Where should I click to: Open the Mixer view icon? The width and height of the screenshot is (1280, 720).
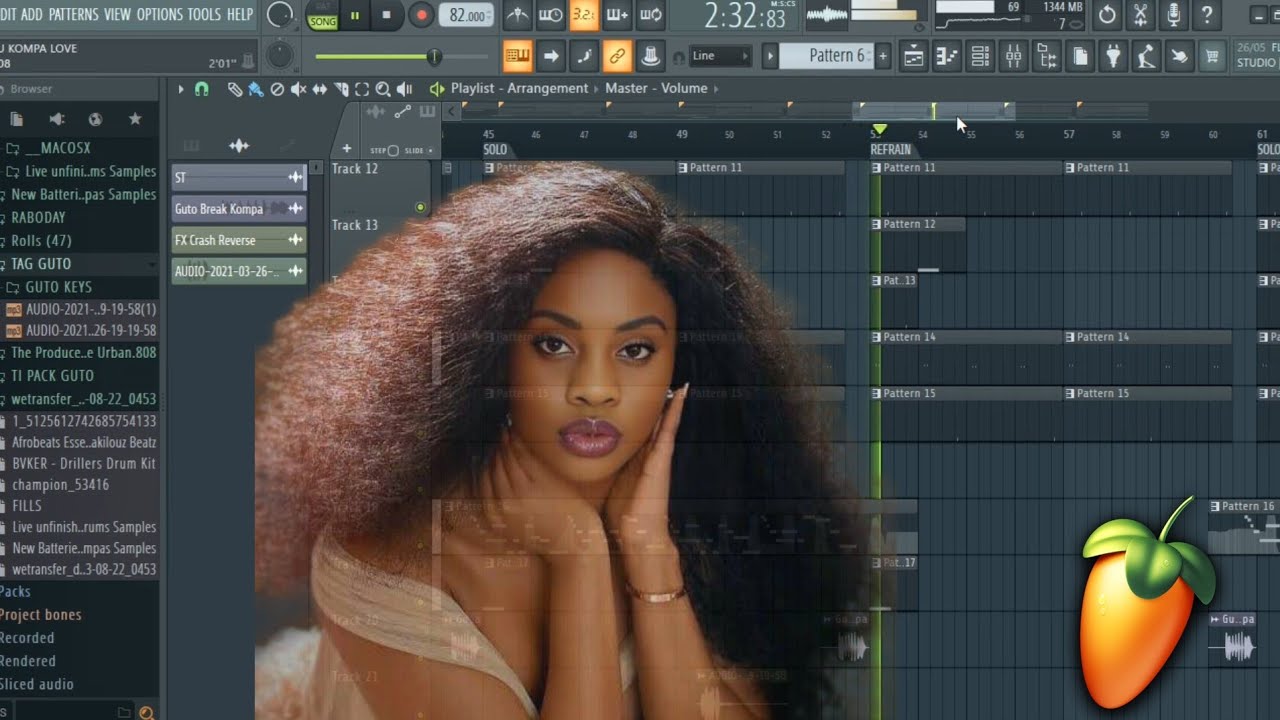click(x=1014, y=56)
